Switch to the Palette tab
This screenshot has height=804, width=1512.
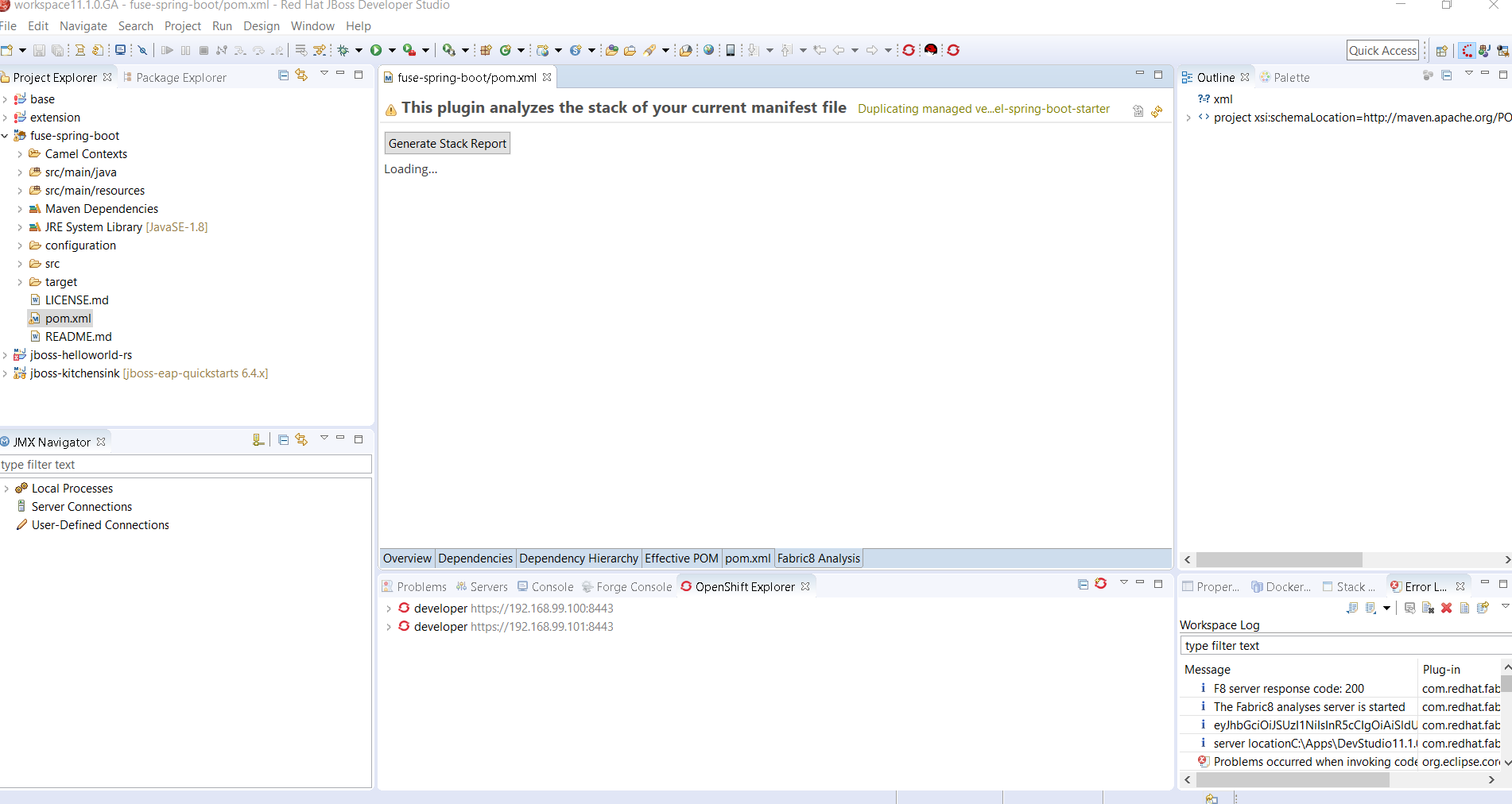[x=1285, y=77]
